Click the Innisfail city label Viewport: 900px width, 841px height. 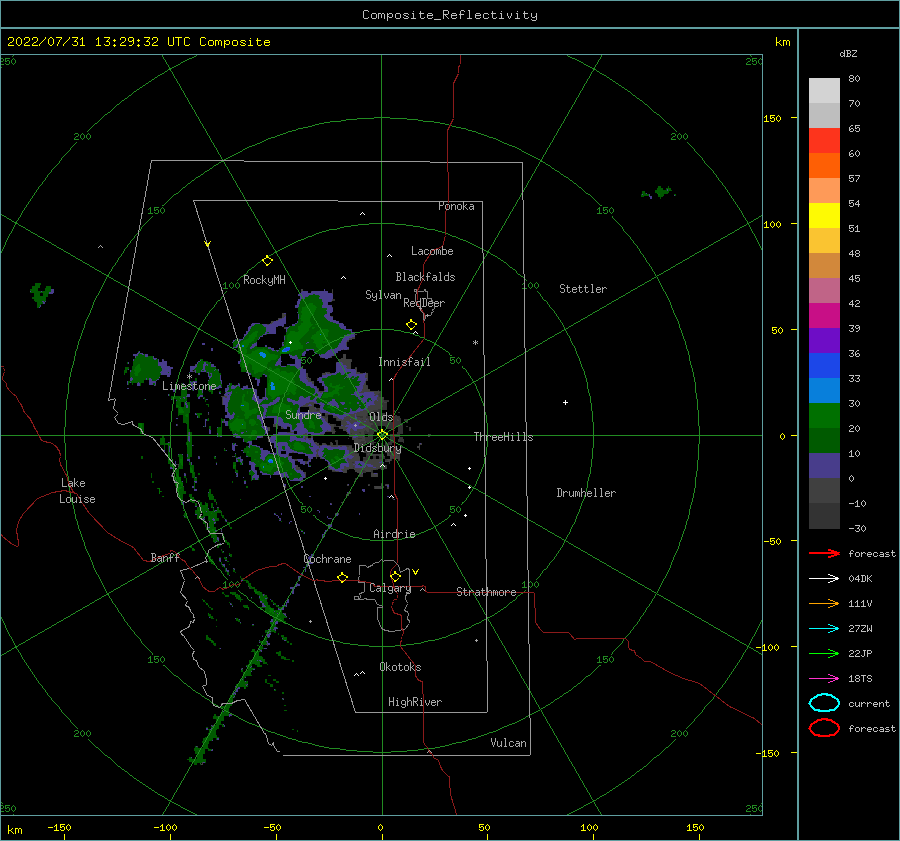404,362
